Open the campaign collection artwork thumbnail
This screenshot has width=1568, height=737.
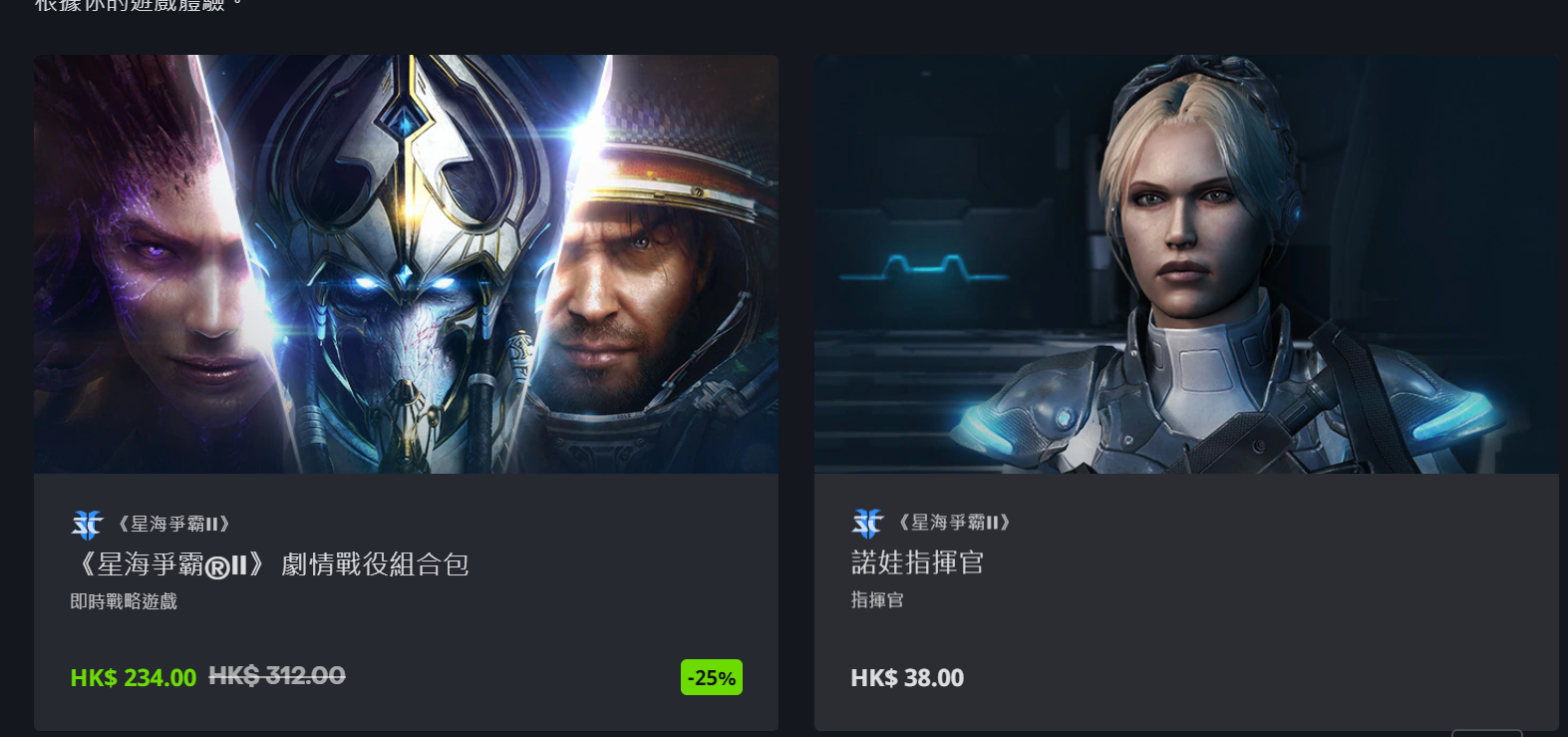[x=406, y=264]
